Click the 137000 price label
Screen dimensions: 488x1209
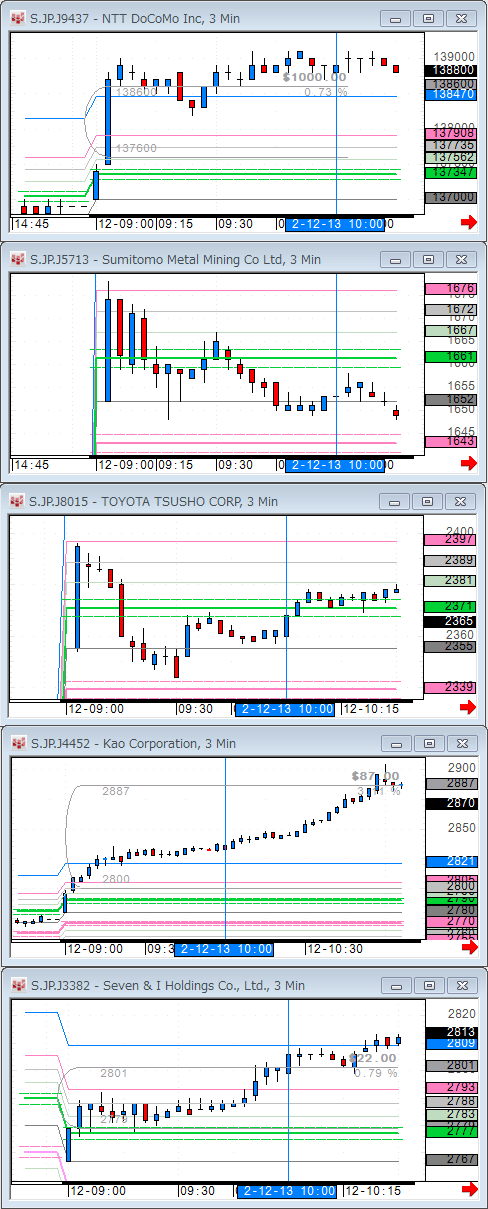(x=451, y=198)
